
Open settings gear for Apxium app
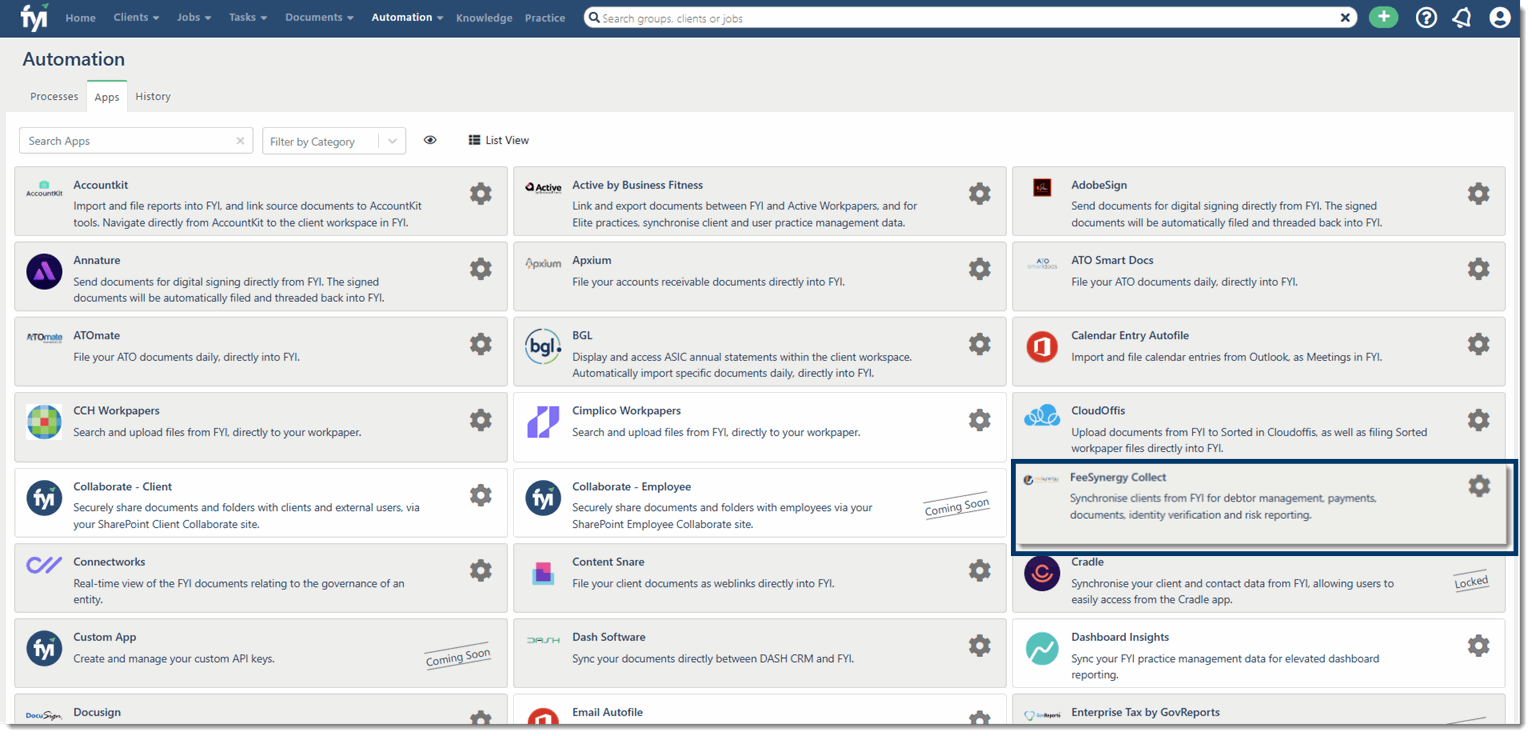click(x=980, y=269)
